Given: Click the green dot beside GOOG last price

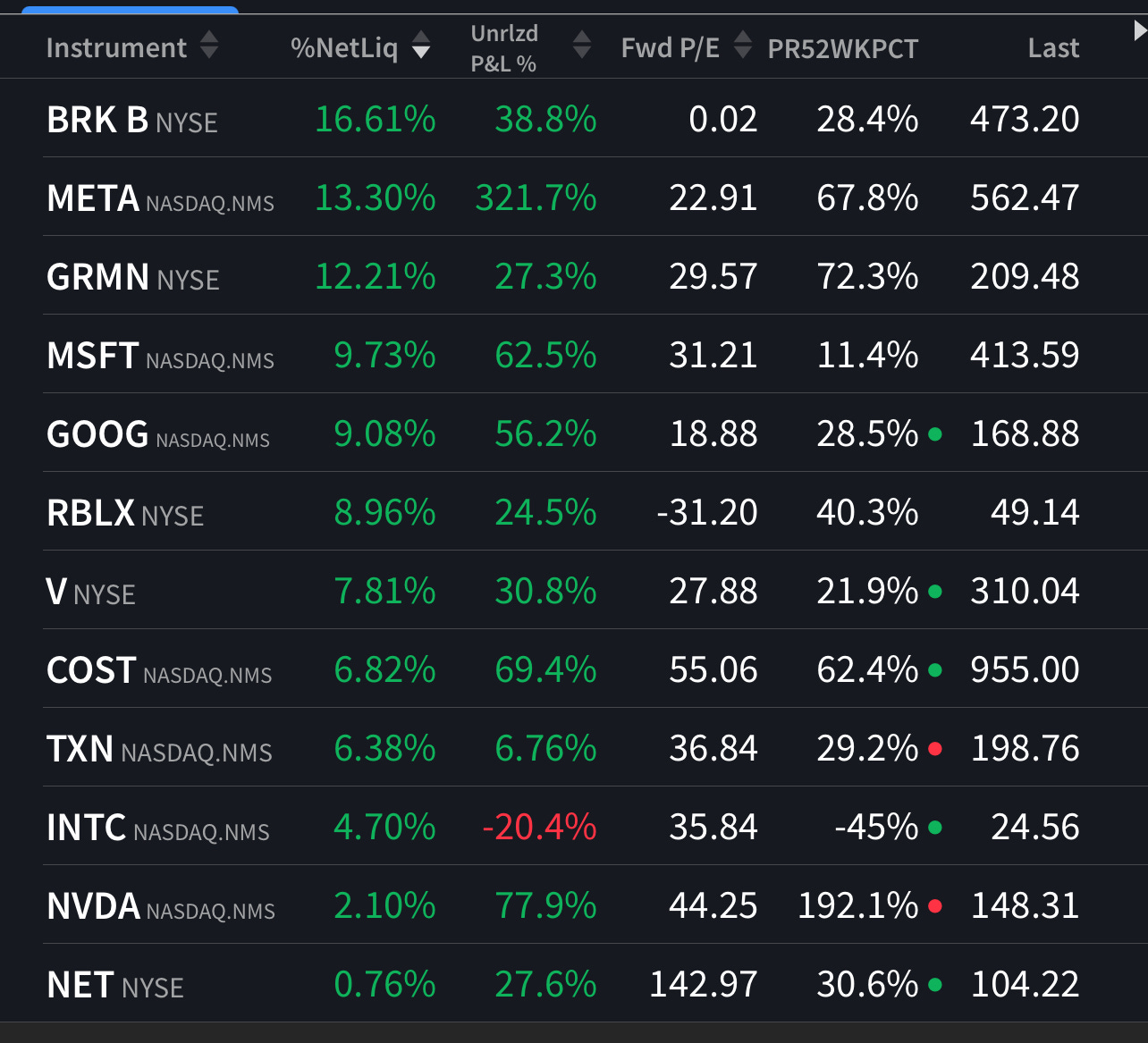Looking at the screenshot, I should [x=935, y=434].
